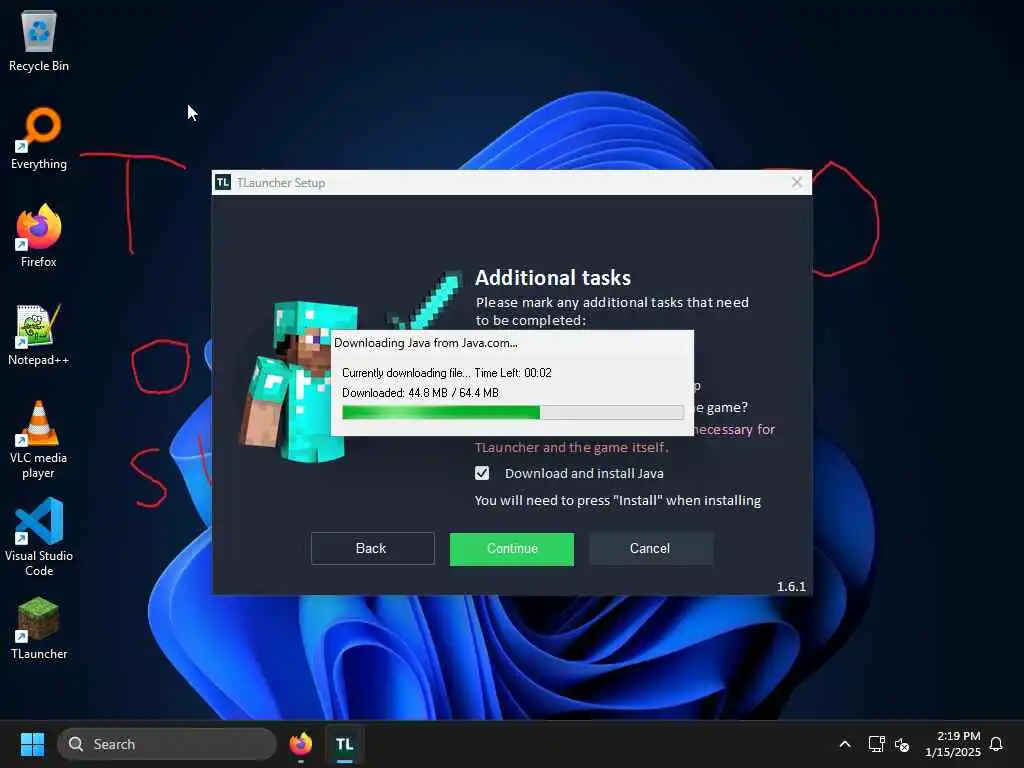Open the network status tray icon
1024x768 pixels.
[x=876, y=744]
